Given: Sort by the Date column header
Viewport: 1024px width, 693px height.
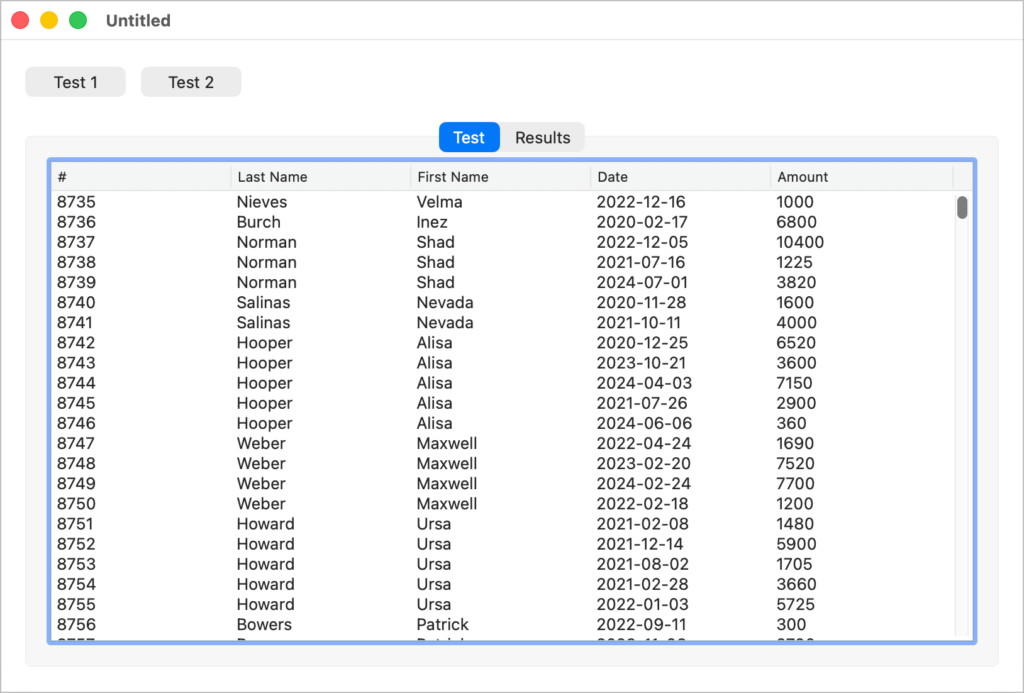Looking at the screenshot, I should 680,177.
